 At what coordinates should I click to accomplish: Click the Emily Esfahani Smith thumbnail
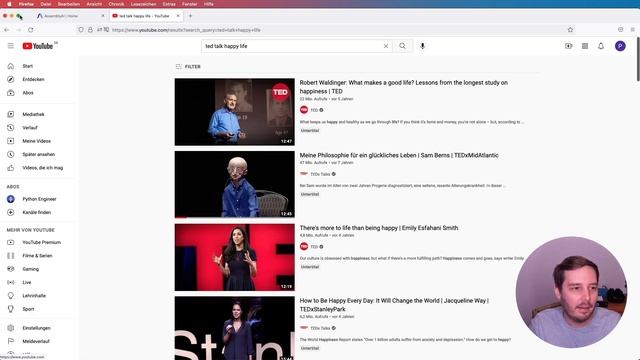point(235,257)
